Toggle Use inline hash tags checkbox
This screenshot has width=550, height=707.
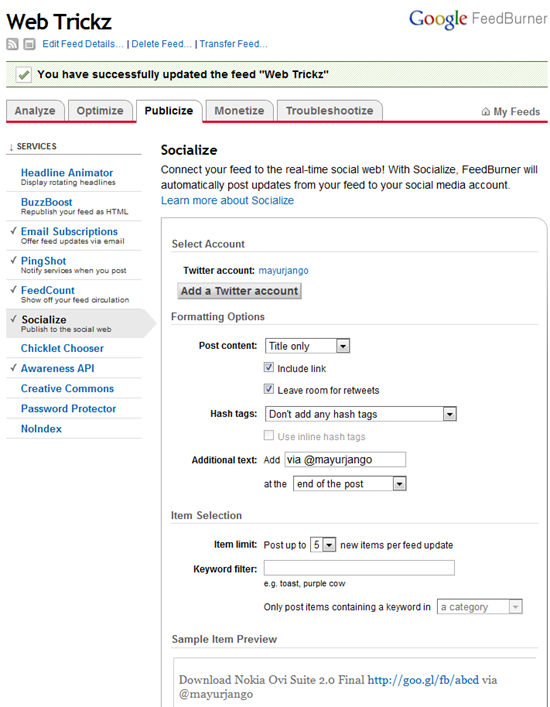tap(269, 435)
